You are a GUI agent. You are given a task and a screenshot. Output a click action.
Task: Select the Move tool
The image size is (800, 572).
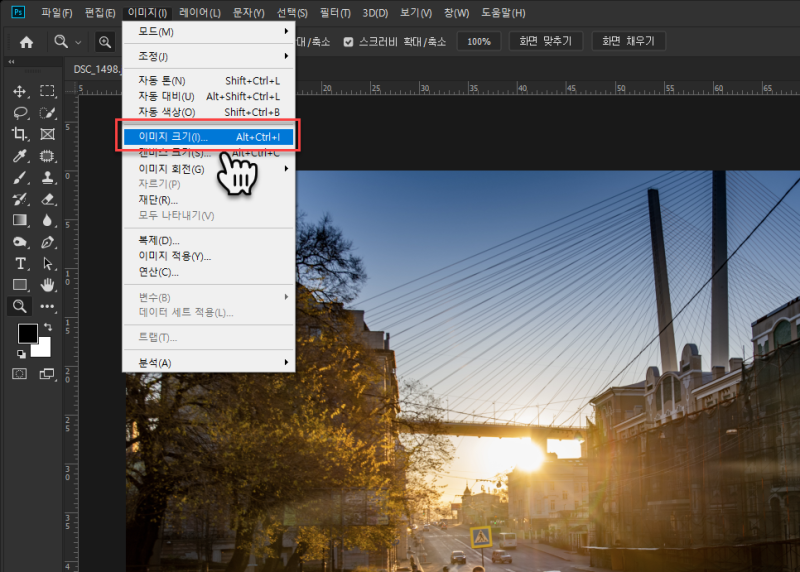click(19, 91)
